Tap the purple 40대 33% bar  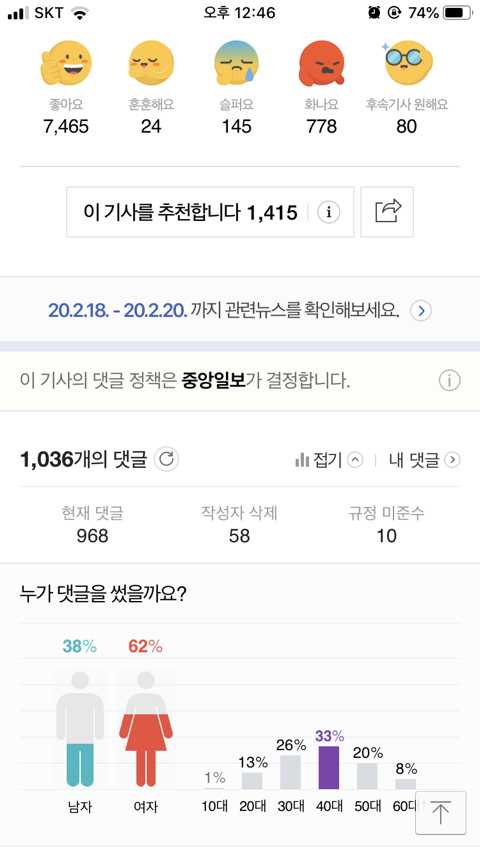click(x=329, y=767)
